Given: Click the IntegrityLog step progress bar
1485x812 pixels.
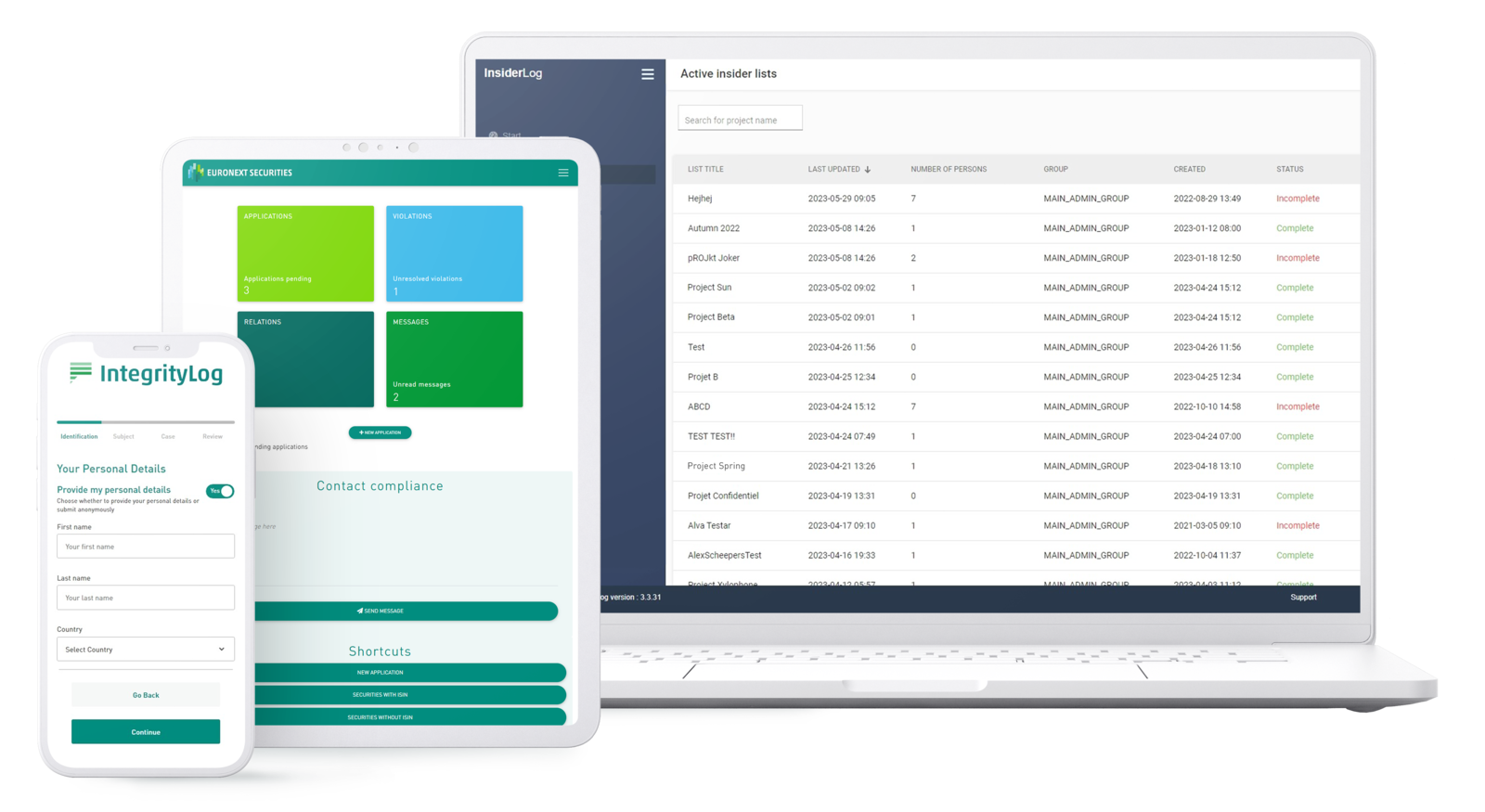Looking at the screenshot, I should point(146,422).
